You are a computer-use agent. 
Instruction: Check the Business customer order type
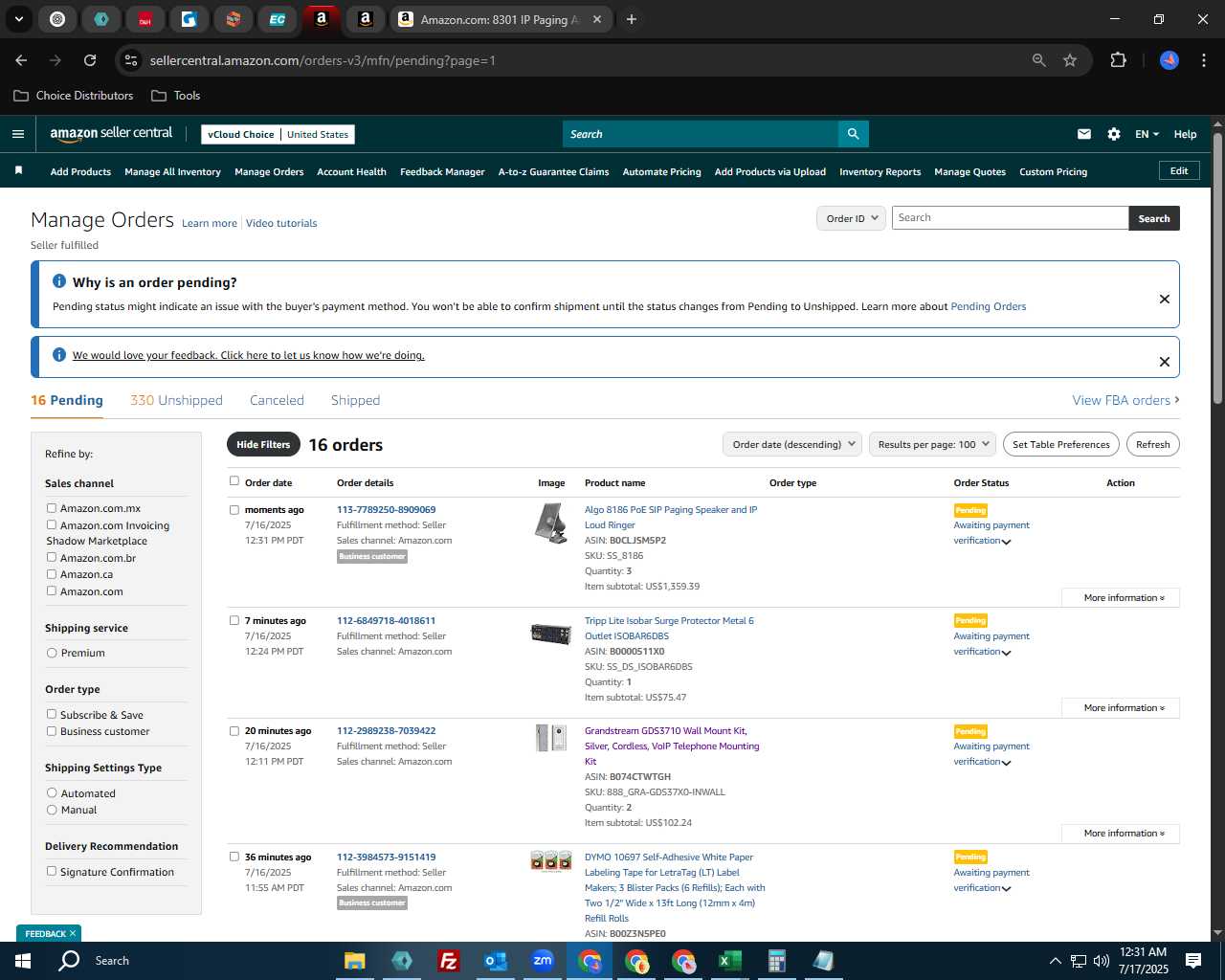tap(52, 731)
